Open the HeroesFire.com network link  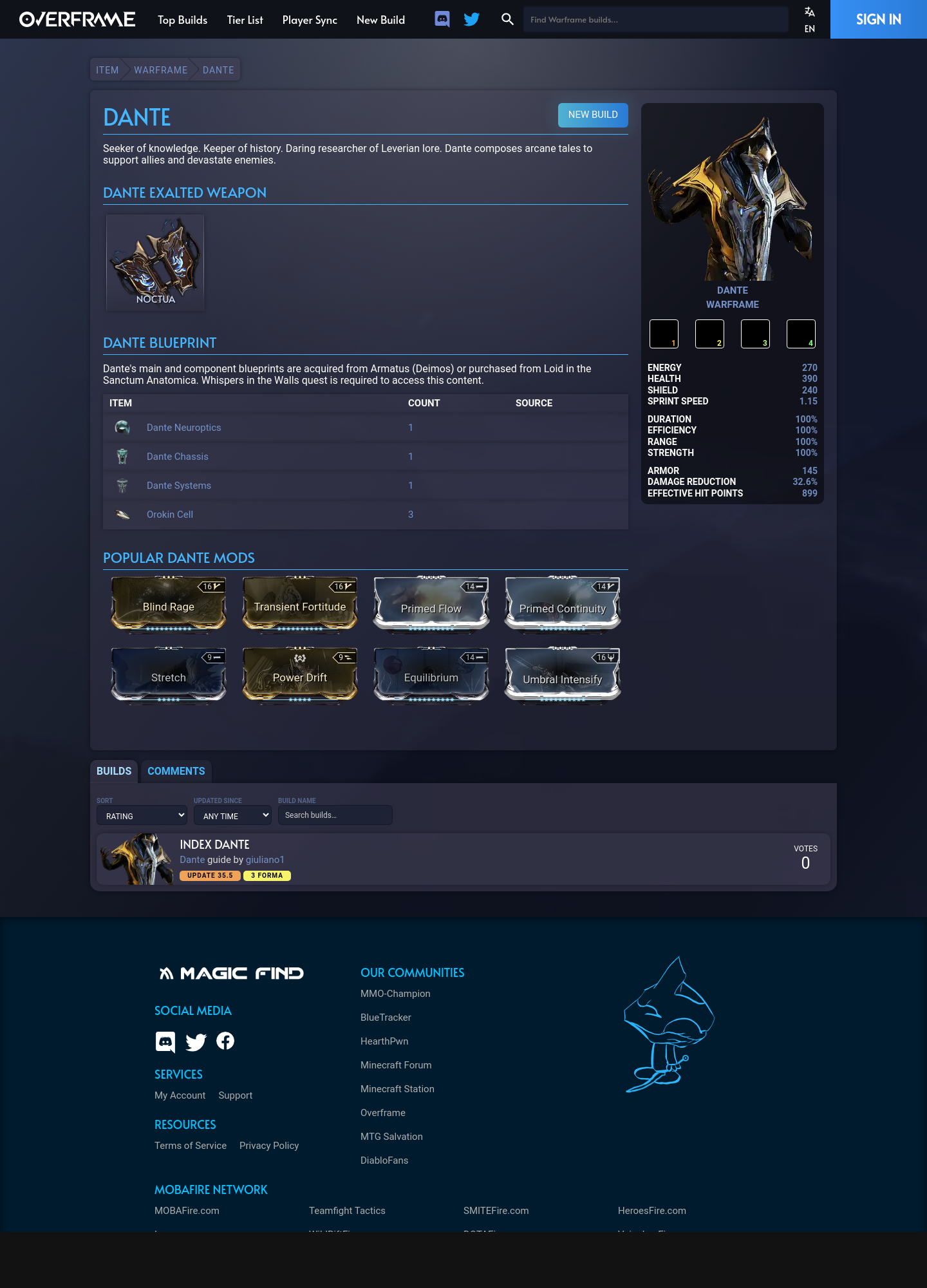pos(651,1211)
